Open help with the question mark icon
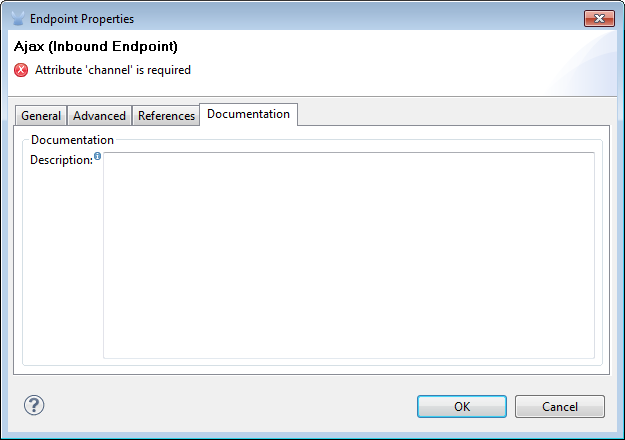Viewport: 625px width, 440px height. [x=34, y=405]
